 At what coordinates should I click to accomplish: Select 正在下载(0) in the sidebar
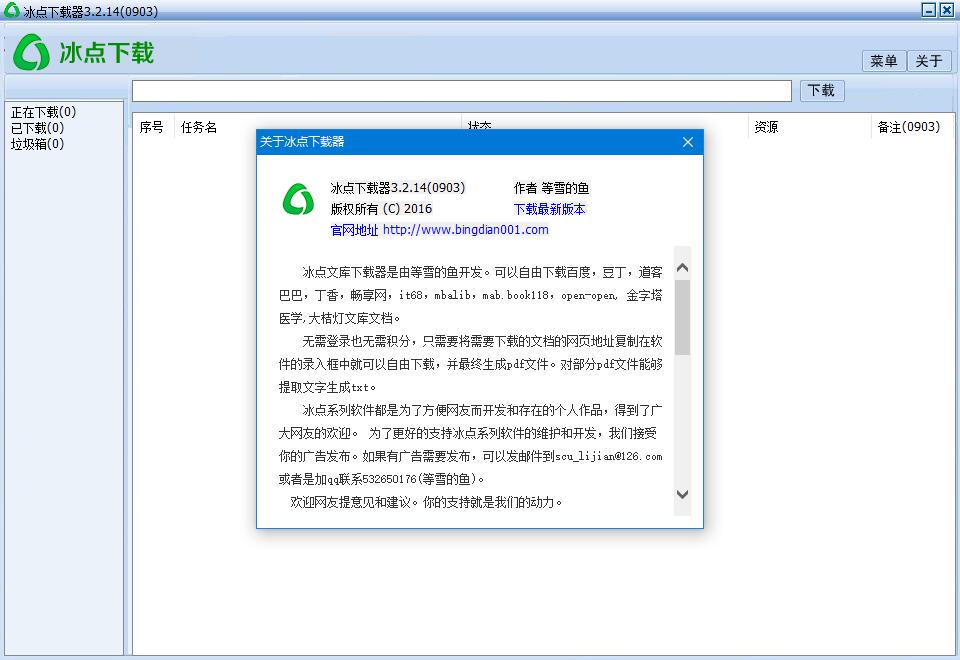[x=43, y=112]
